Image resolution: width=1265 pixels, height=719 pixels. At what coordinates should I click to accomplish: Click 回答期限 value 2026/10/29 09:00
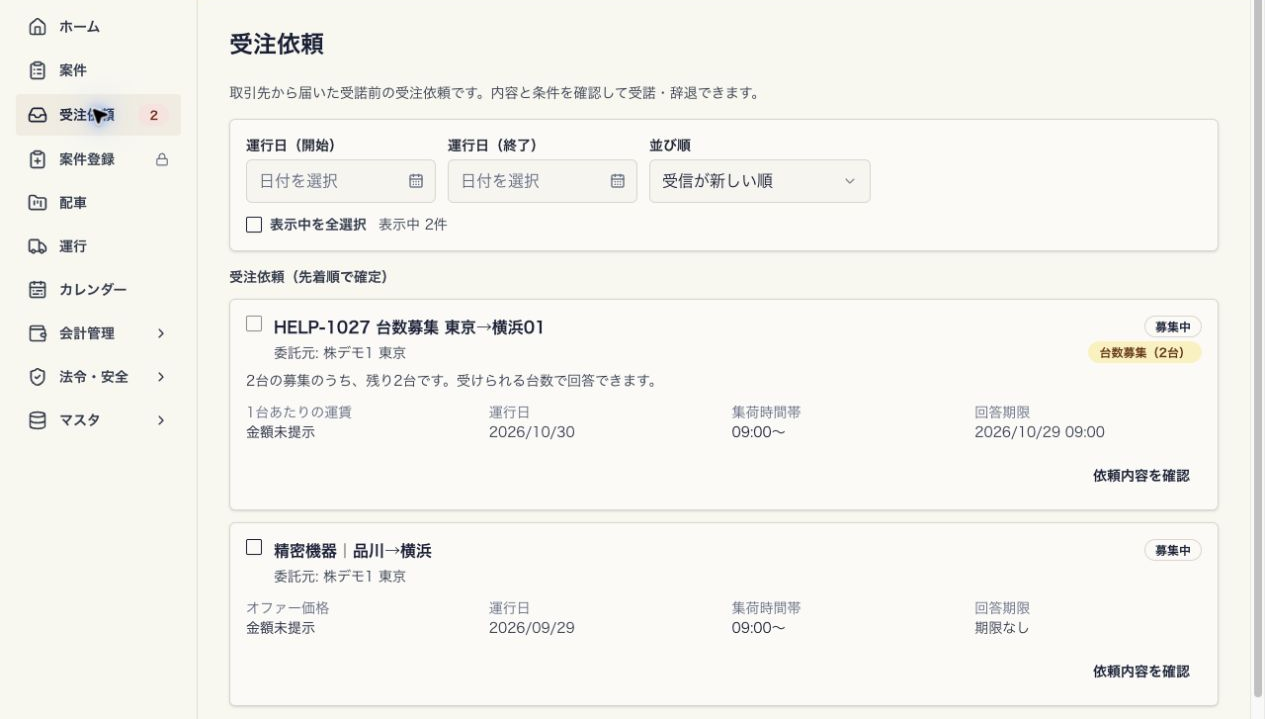[x=1040, y=432]
